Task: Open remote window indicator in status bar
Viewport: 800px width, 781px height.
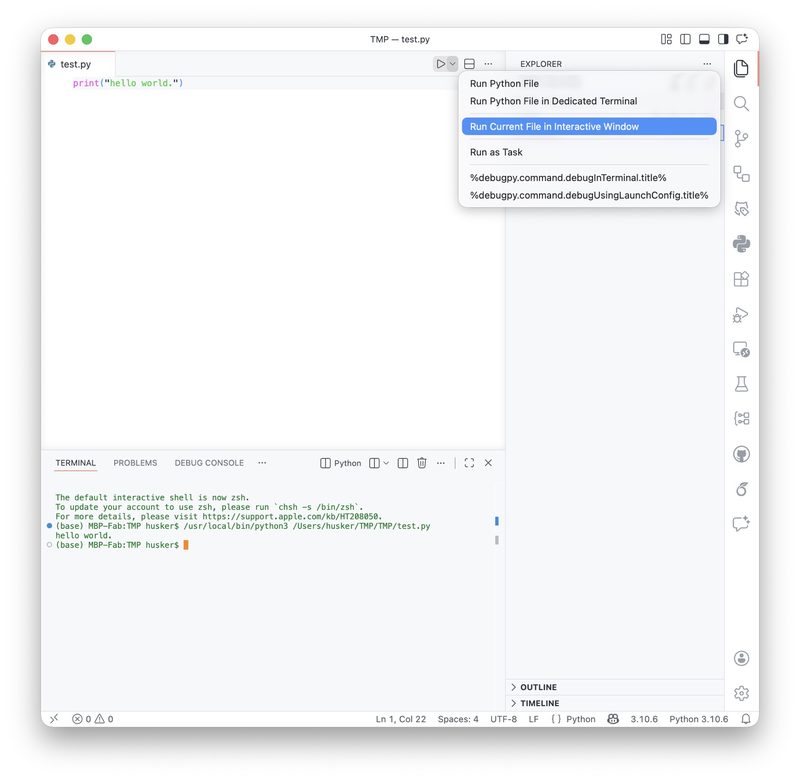Action: (54, 719)
